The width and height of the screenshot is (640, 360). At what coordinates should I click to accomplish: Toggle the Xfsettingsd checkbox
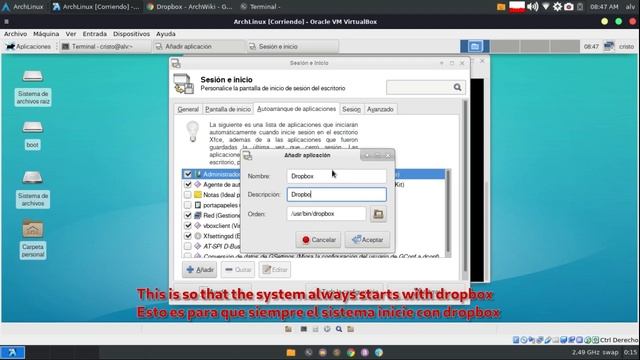point(188,236)
